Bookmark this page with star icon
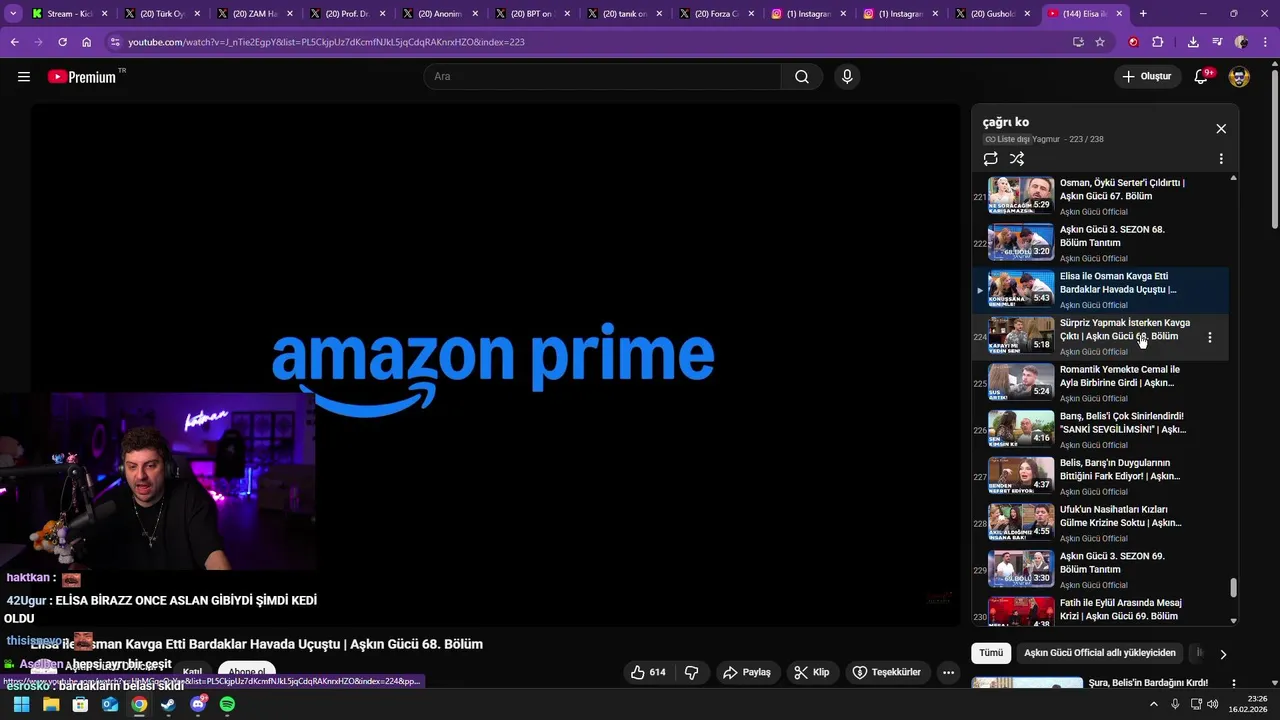This screenshot has height=720, width=1280. tap(1100, 42)
